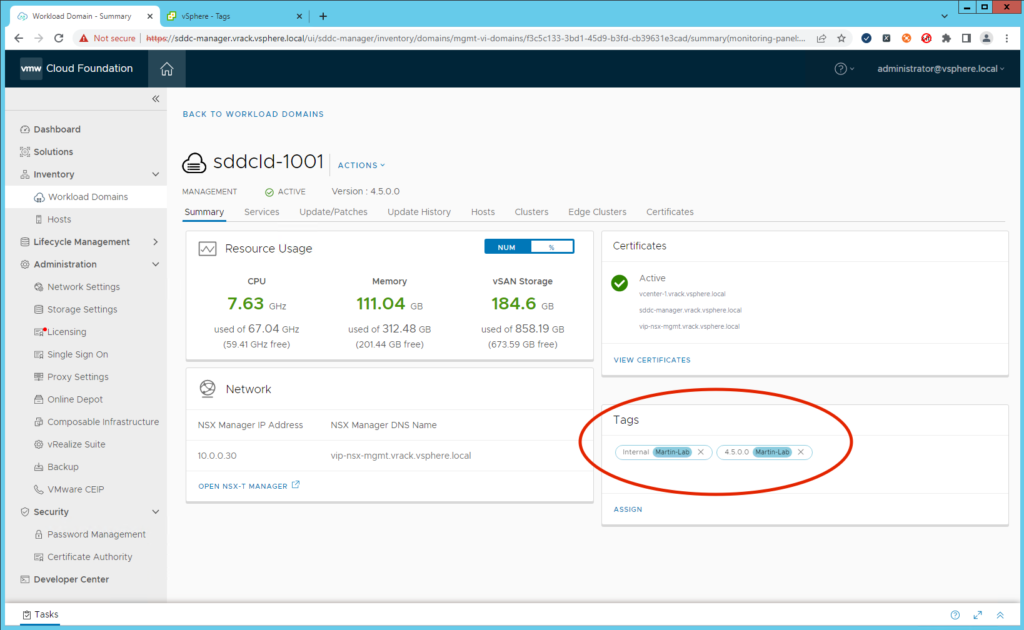Click the Dashboard sidebar icon

click(x=25, y=129)
